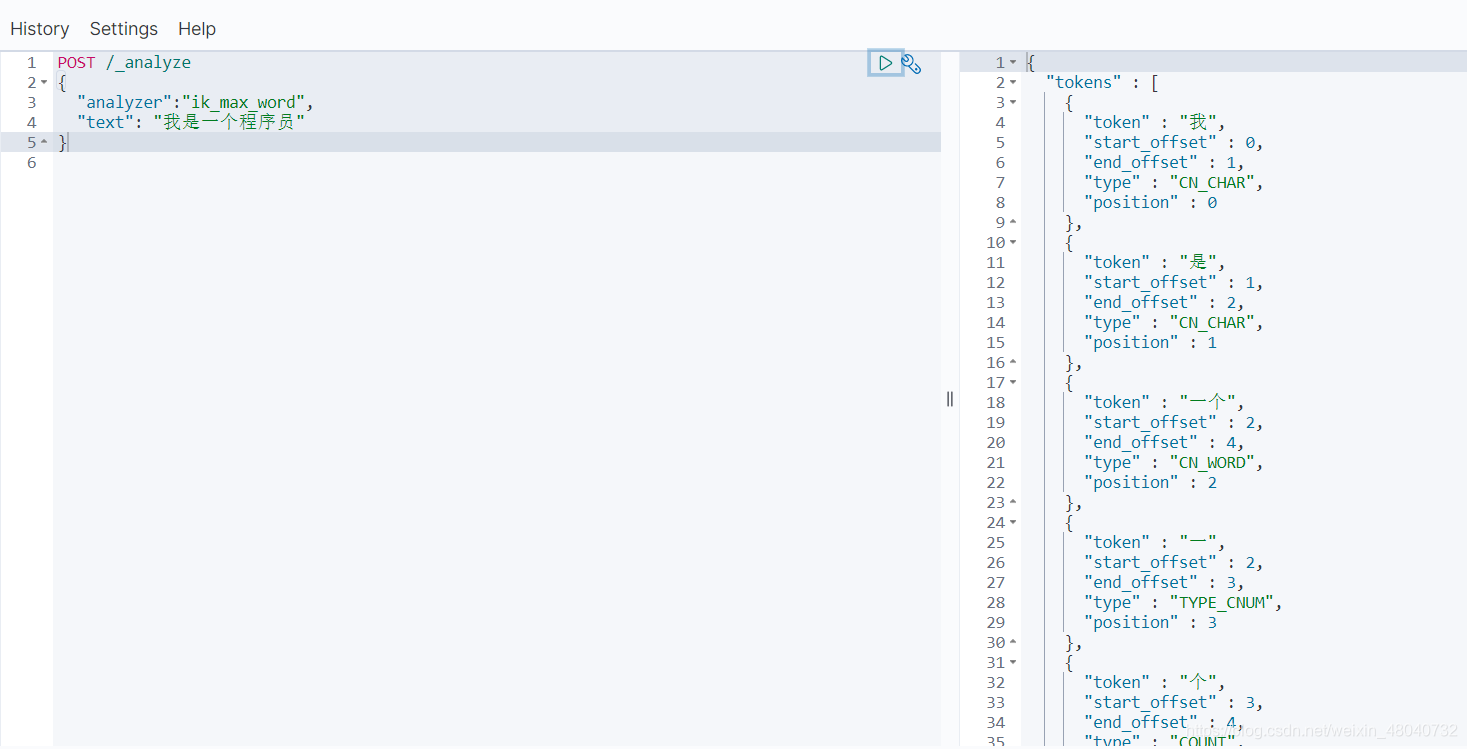Click the POST /_analyze request line
The width and height of the screenshot is (1467, 749).
124,62
